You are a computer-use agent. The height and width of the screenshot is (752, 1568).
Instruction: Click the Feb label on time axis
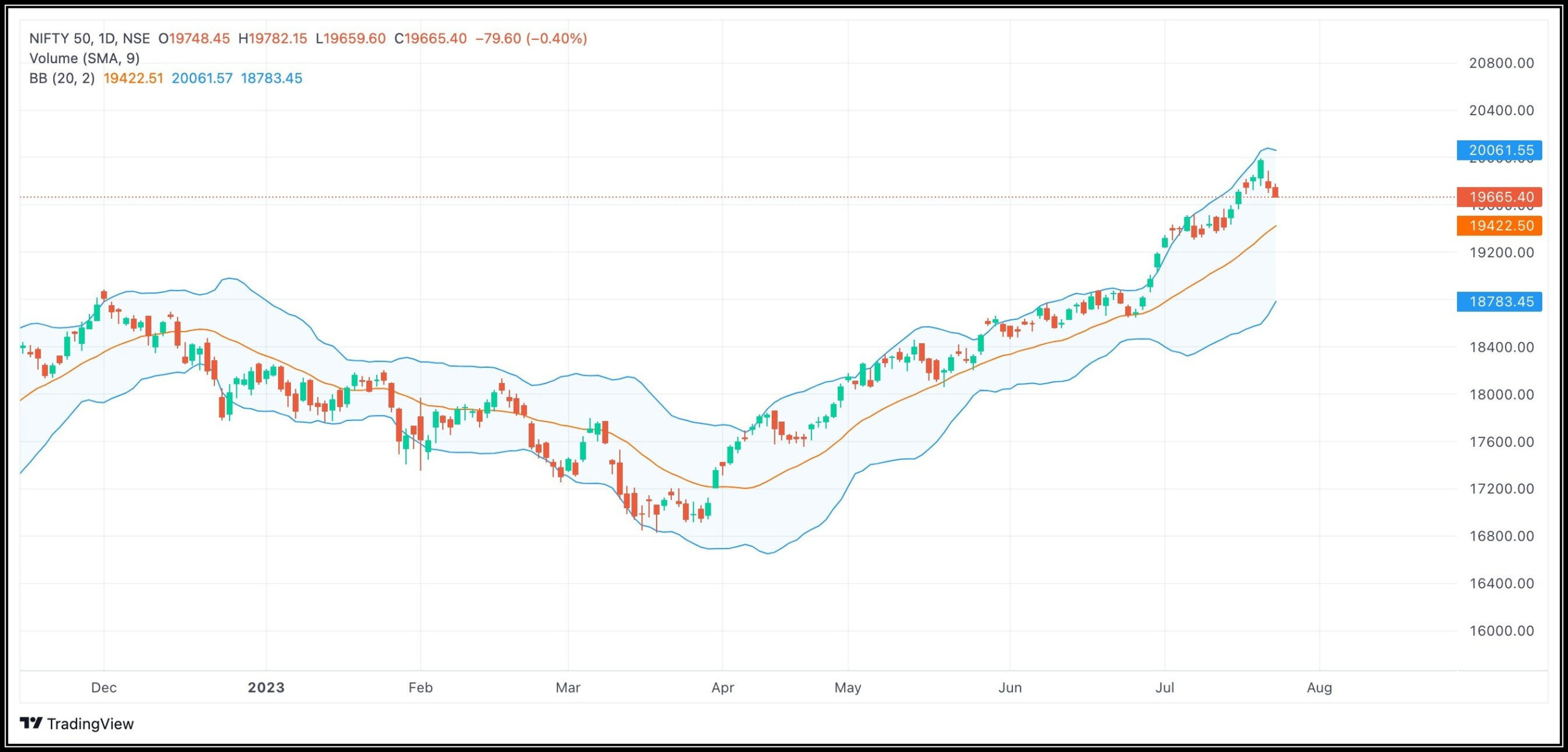tap(421, 688)
